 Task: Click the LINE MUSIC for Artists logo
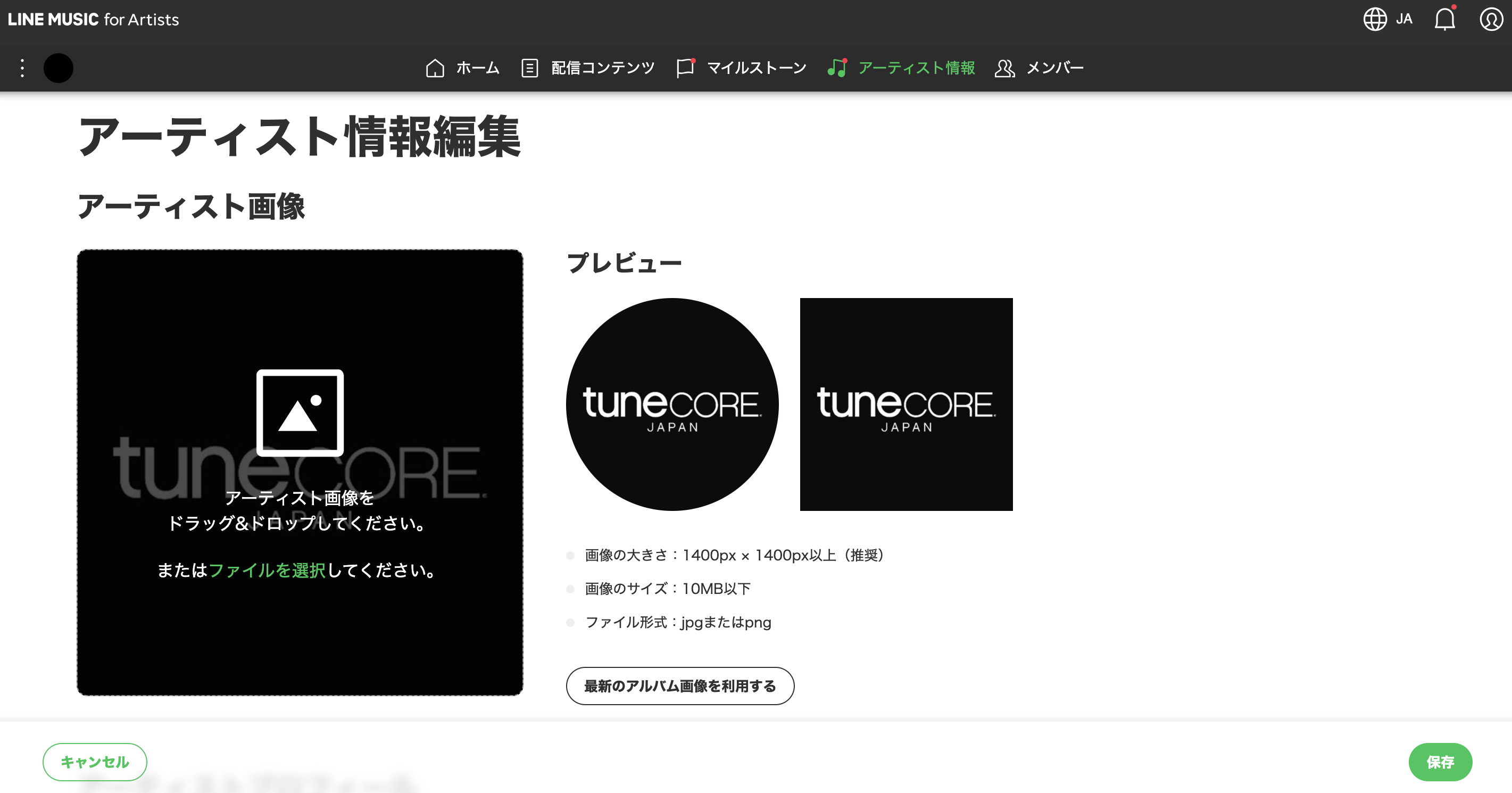(93, 19)
